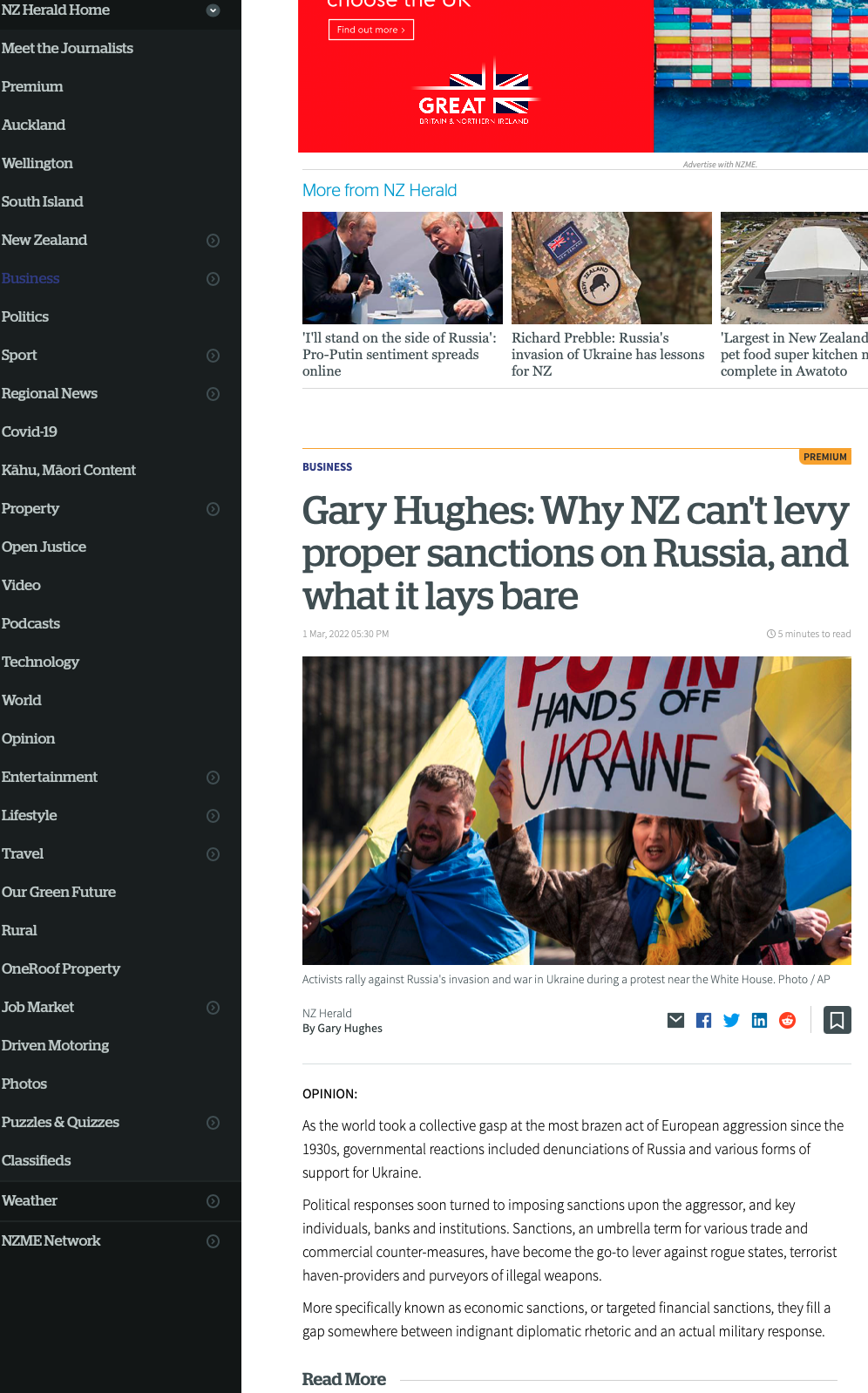
Task: Share article on LinkedIn
Action: tap(759, 1020)
